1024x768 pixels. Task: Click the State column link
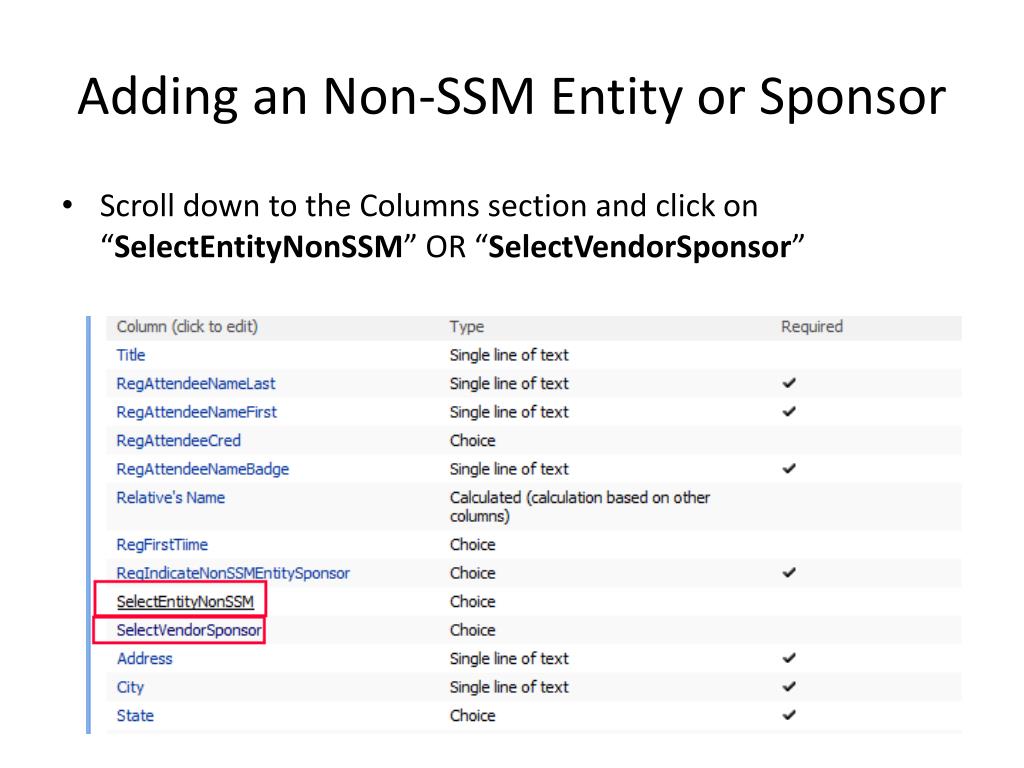click(x=136, y=716)
